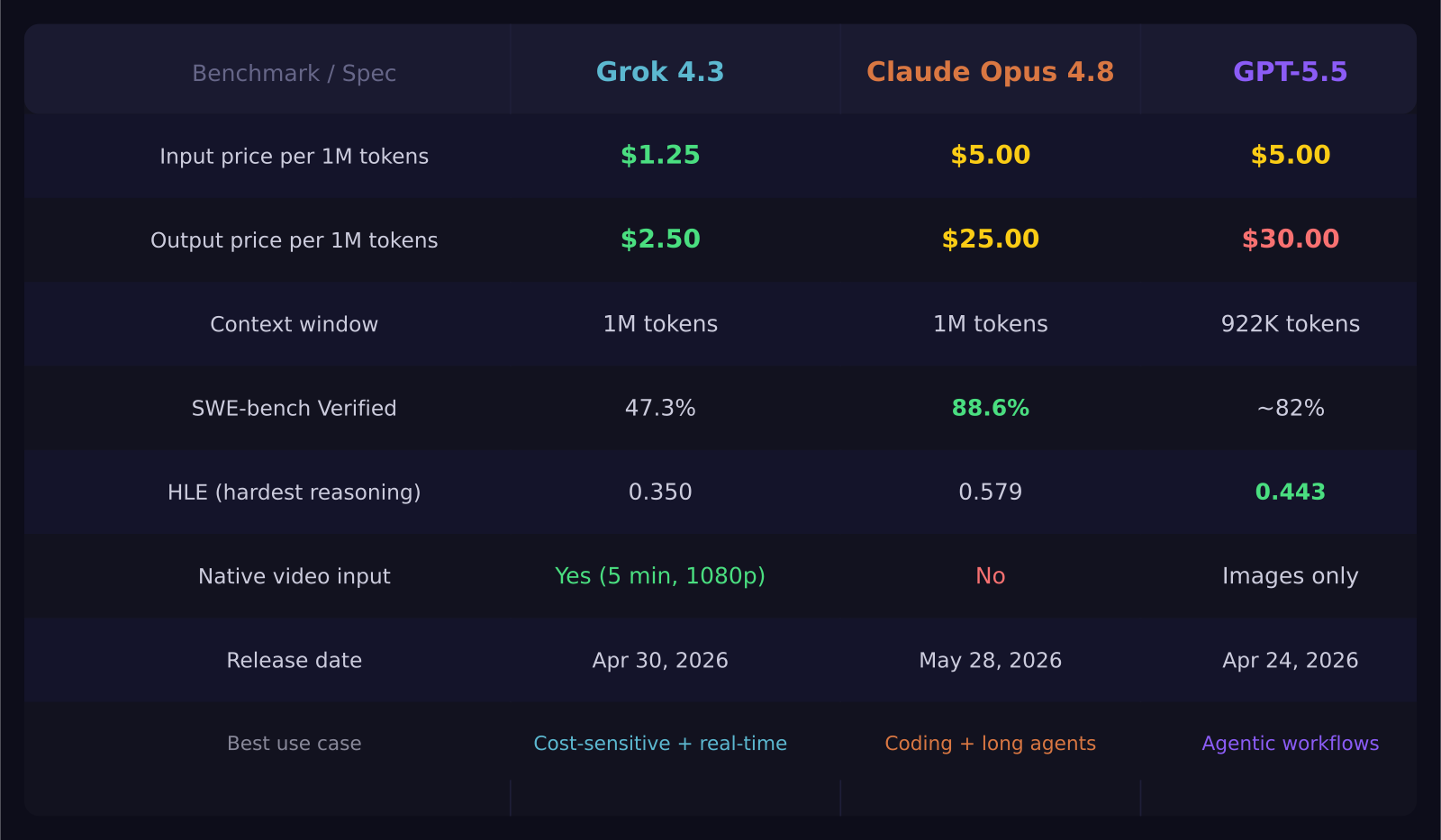This screenshot has width=1441, height=840.
Task: Click the '~82%' SWE-bench value
Action: click(1290, 409)
